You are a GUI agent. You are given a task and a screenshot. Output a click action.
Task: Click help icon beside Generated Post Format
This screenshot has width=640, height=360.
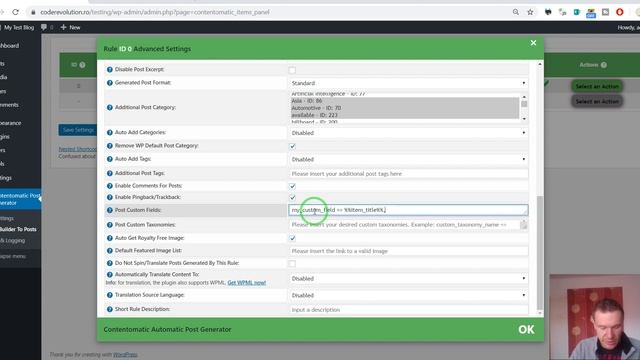109,83
